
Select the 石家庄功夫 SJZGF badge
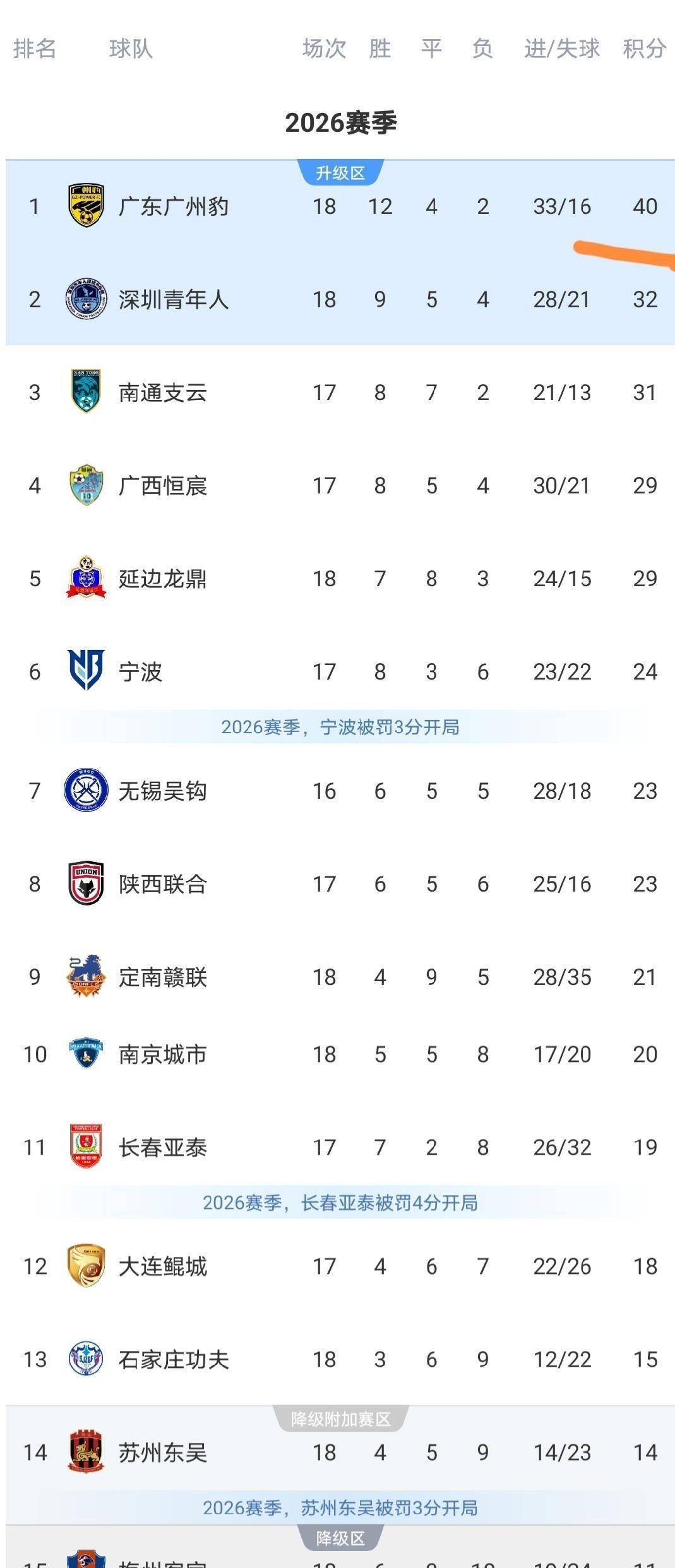pos(86,1359)
